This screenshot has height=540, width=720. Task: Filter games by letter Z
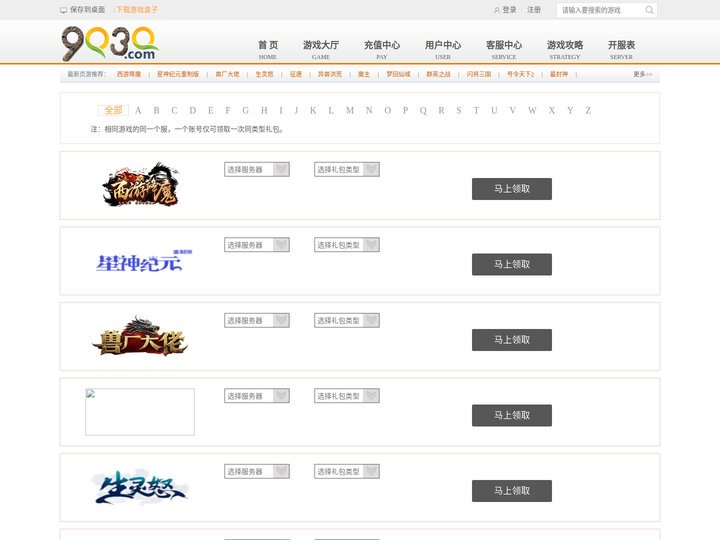coord(588,111)
